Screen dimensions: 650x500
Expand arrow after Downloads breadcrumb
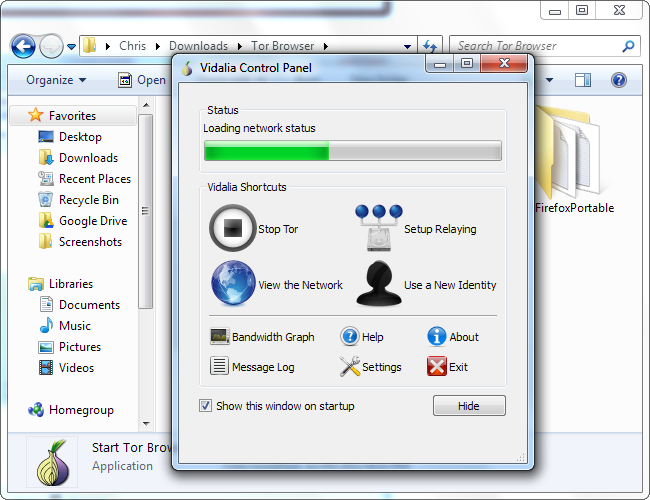click(240, 46)
